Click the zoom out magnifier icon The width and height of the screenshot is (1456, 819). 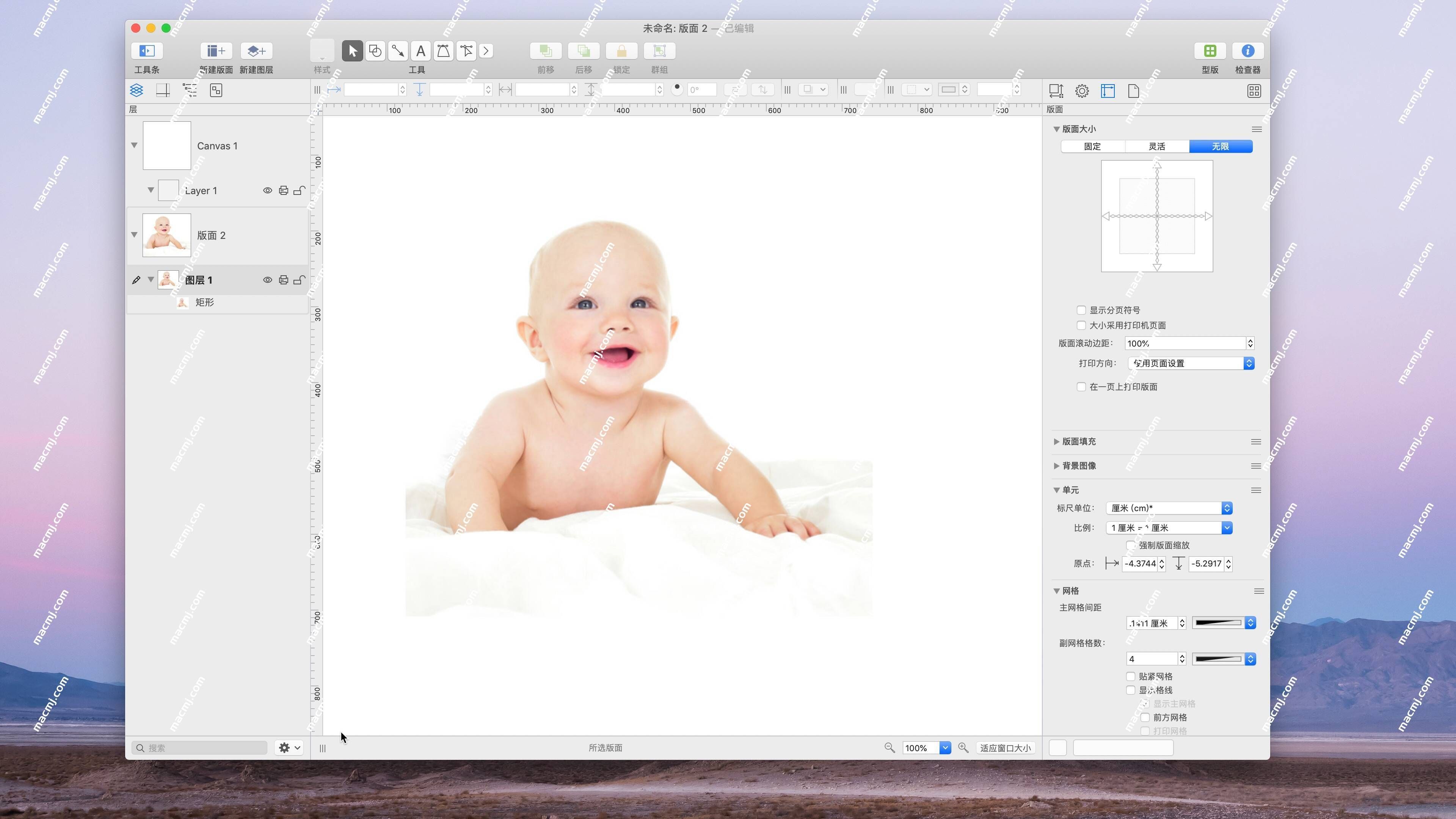(890, 748)
